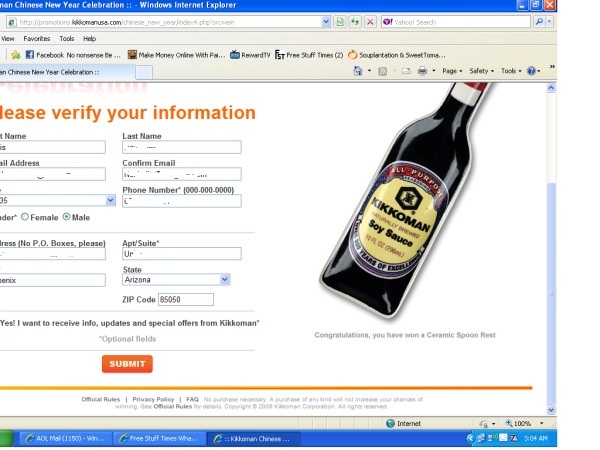
Task: Open the Privacy Policy link
Action: (153, 399)
